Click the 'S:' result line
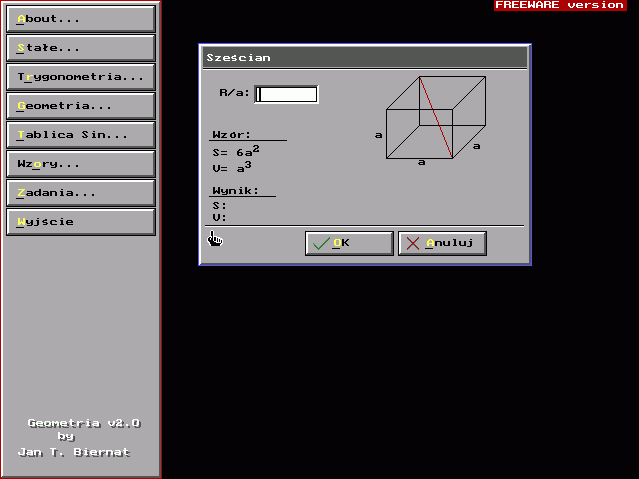Viewport: 639px width, 479px height. [x=219, y=205]
